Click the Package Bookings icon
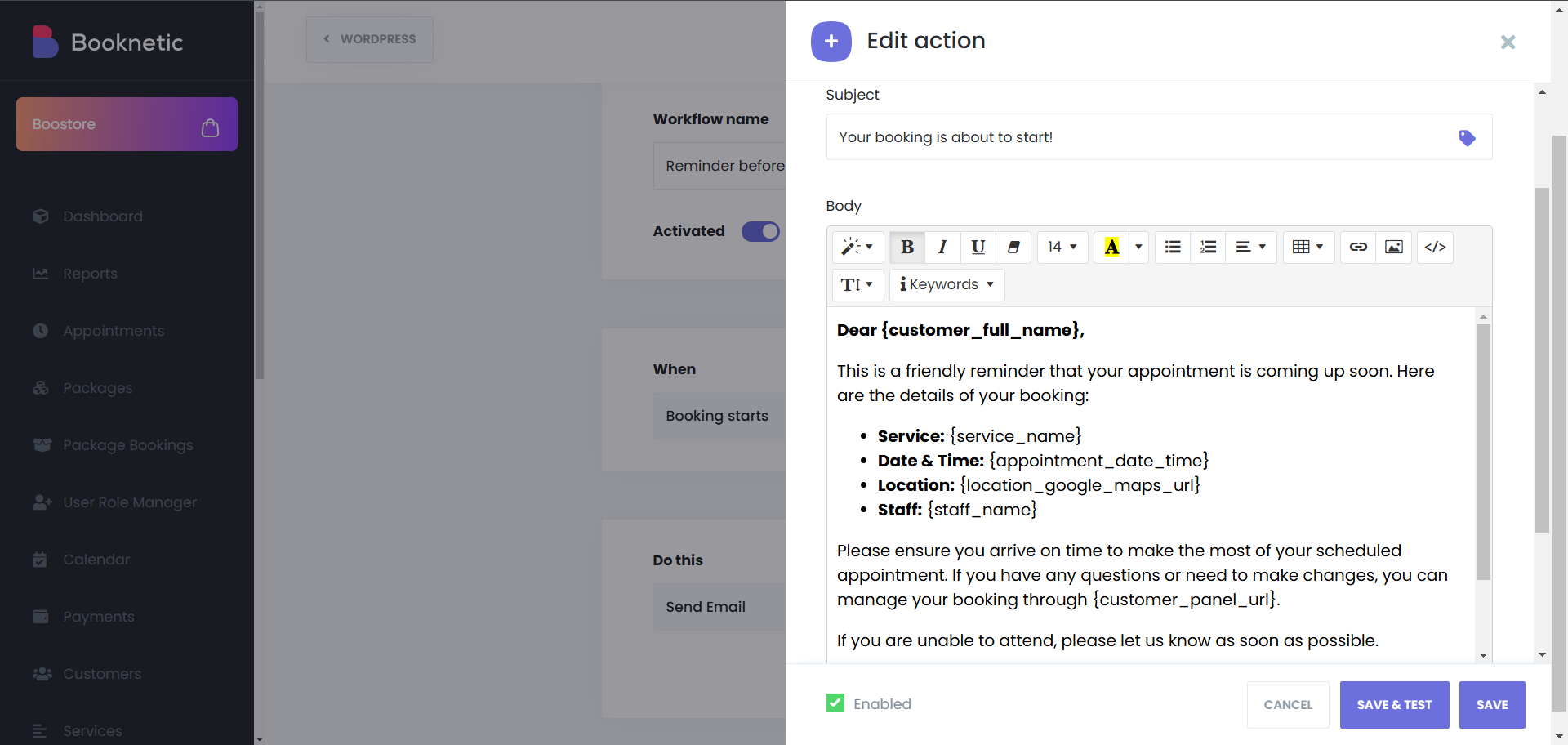1568x745 pixels. point(42,445)
